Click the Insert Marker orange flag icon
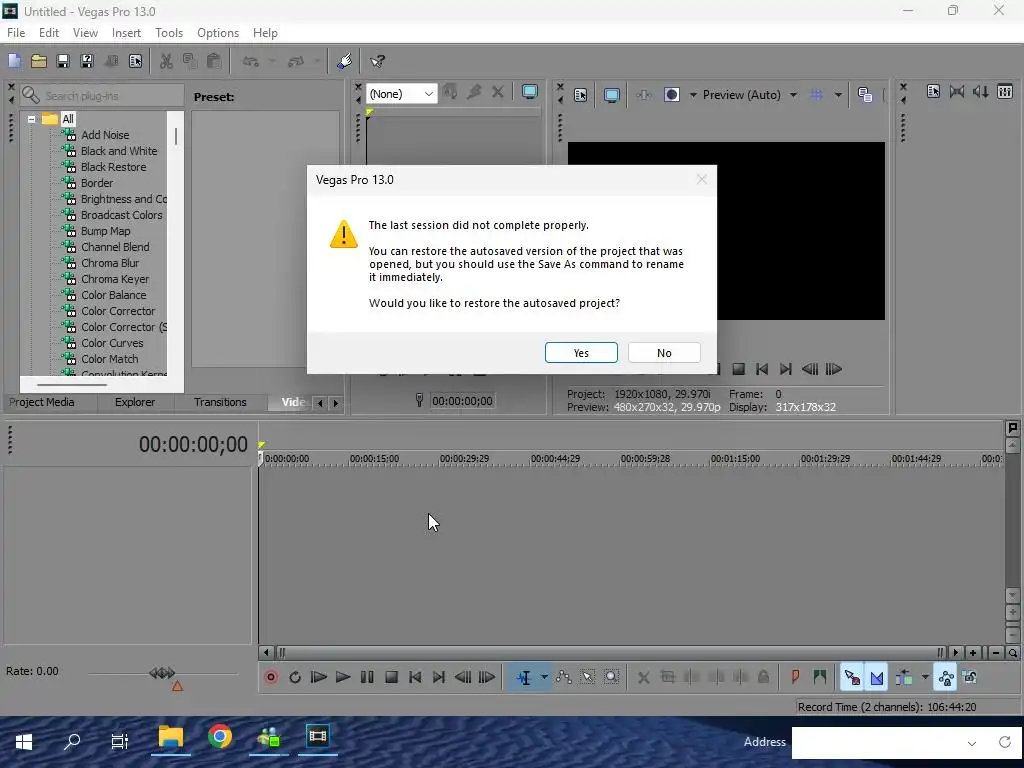 [795, 677]
